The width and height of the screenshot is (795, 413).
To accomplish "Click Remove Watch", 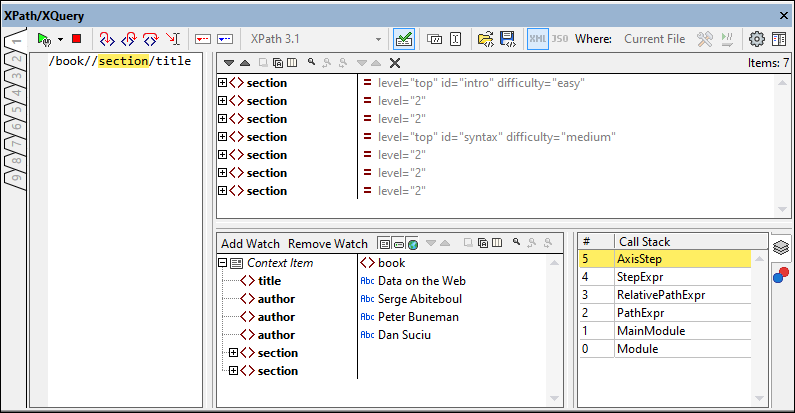I will coord(327,243).
